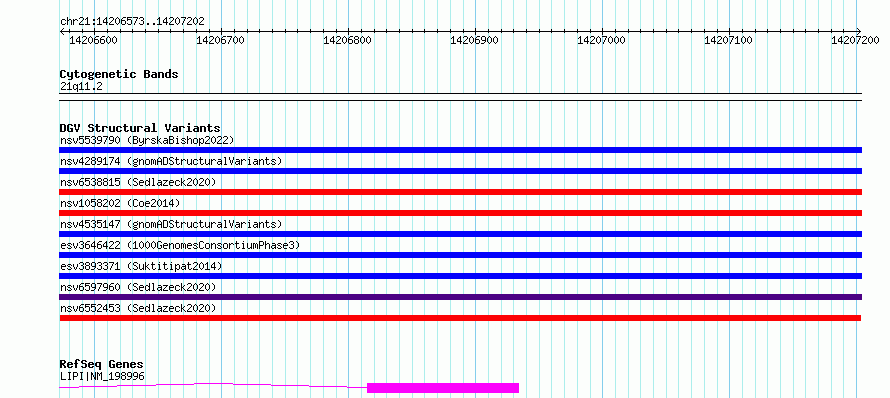Click blue bar under nsv4289174
The width and height of the screenshot is (890, 398).
(x=461, y=171)
